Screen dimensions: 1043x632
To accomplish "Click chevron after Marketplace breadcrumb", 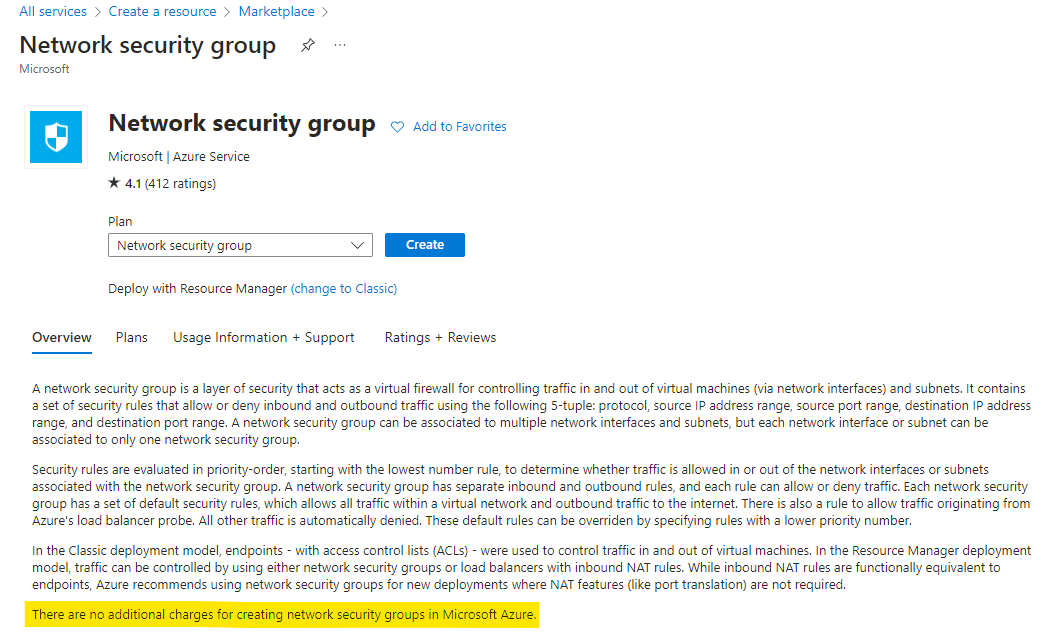I will (x=325, y=12).
